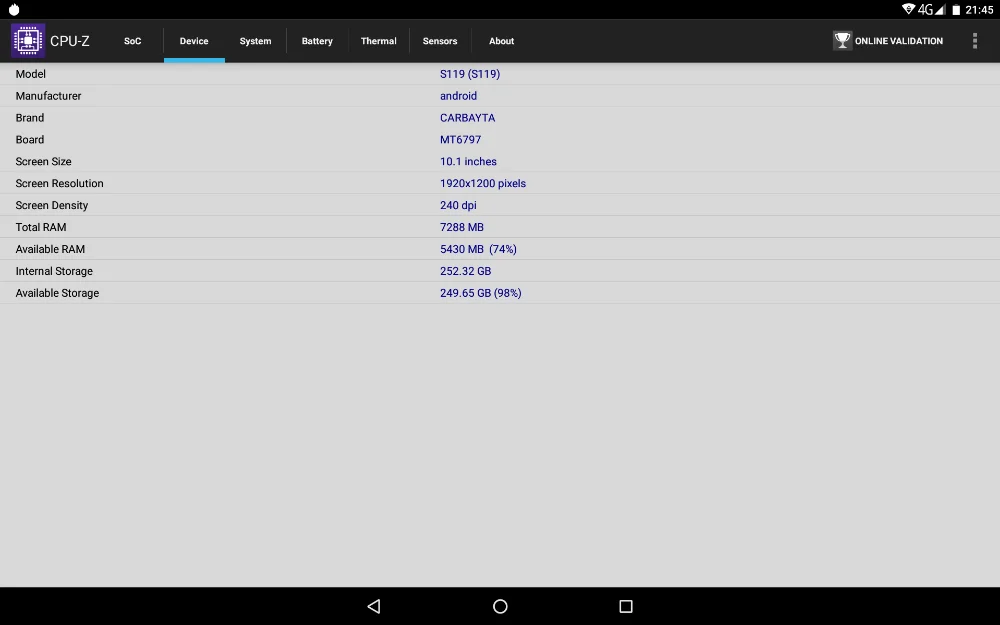Image resolution: width=1000 pixels, height=625 pixels.
Task: Tap the Brand value CARBAYTA
Action: 467,118
